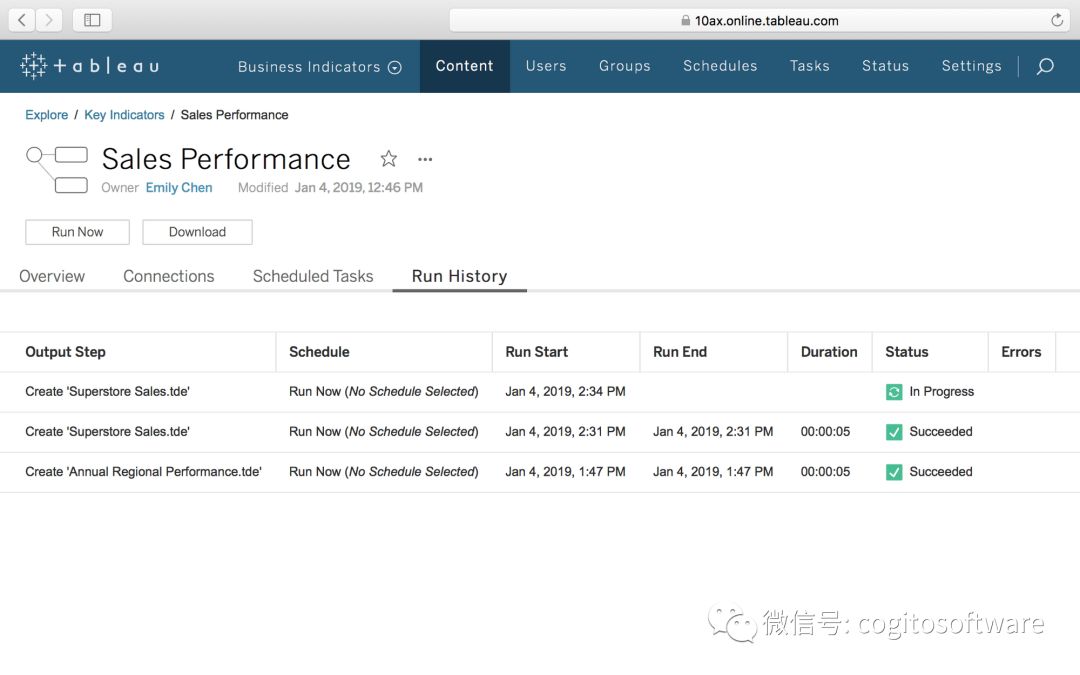Open the Content menu

(464, 66)
